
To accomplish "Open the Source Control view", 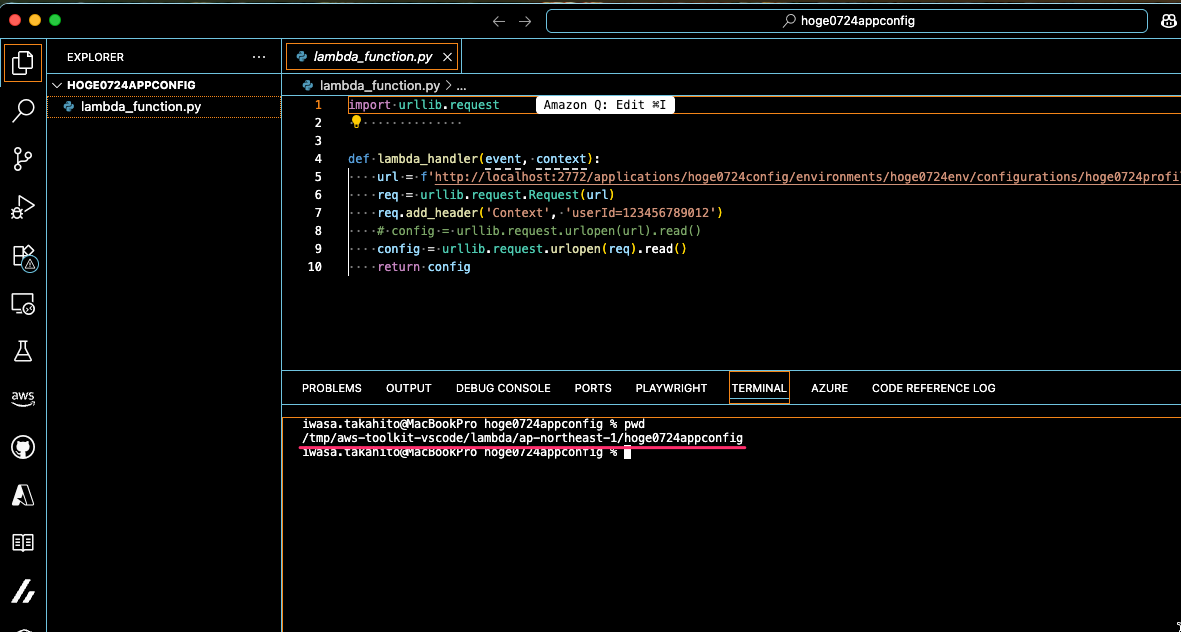I will (x=23, y=159).
